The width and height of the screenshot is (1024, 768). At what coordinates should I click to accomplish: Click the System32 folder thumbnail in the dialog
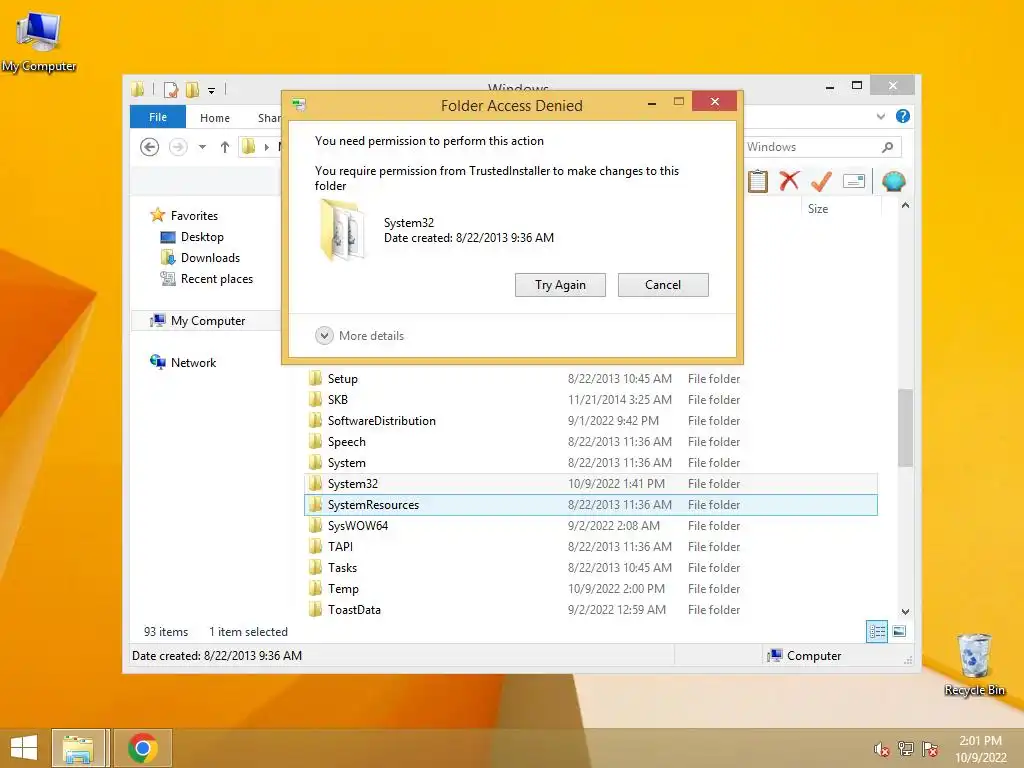click(x=342, y=231)
